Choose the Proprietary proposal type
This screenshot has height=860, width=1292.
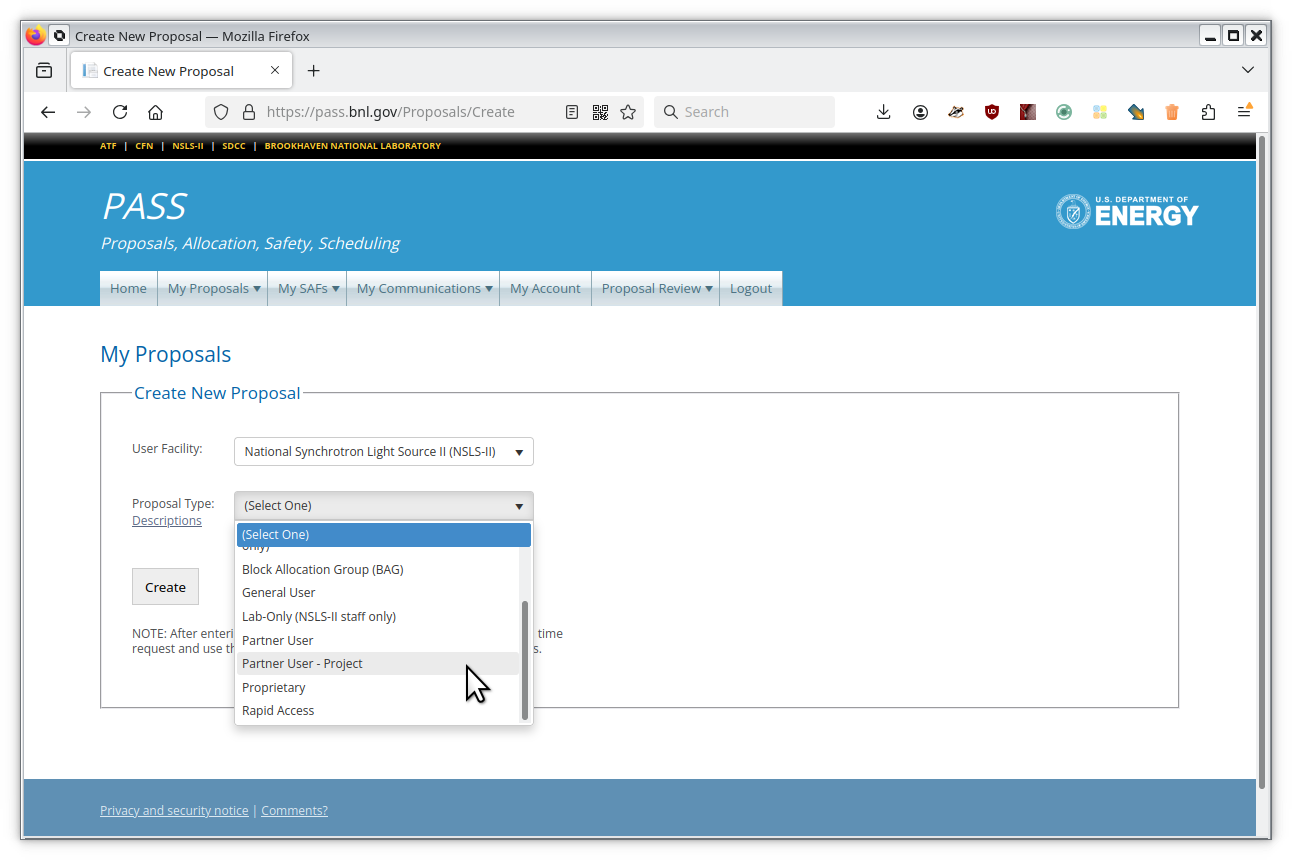coord(378,688)
